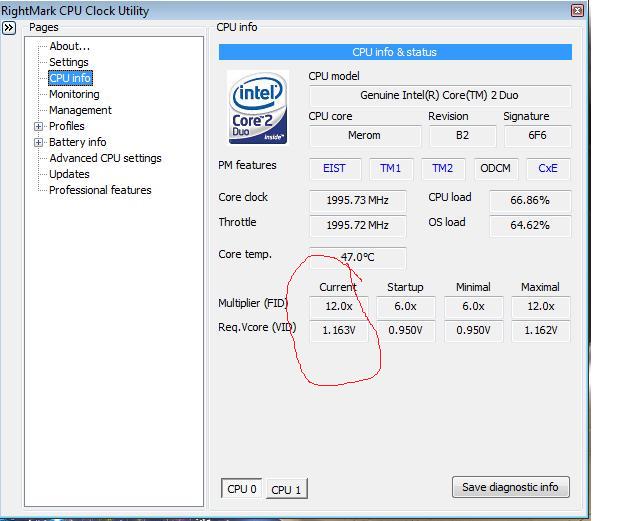Click the ODCM feature indicator

496,169
